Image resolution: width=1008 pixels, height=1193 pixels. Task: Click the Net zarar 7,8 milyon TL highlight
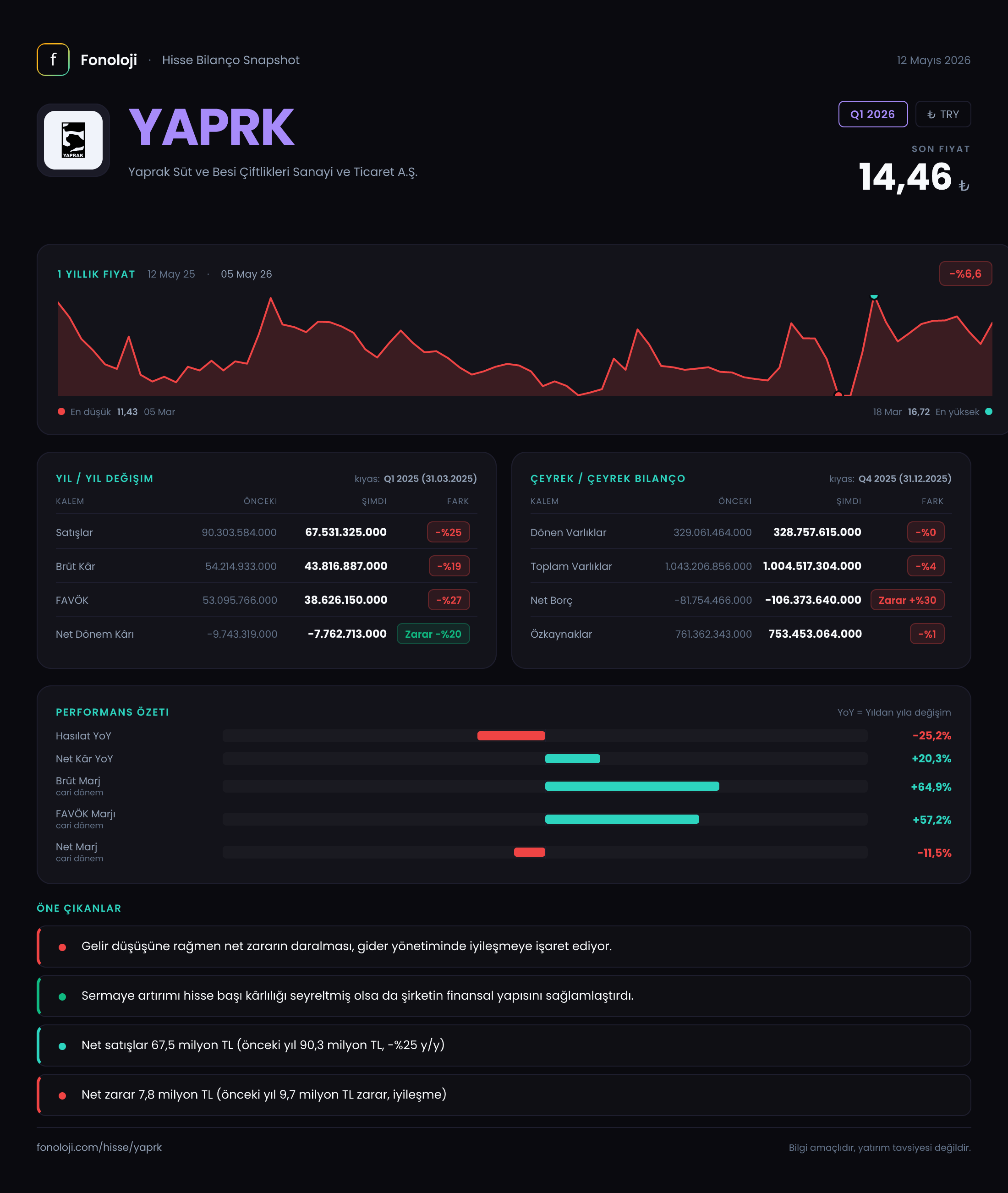[x=504, y=1094]
